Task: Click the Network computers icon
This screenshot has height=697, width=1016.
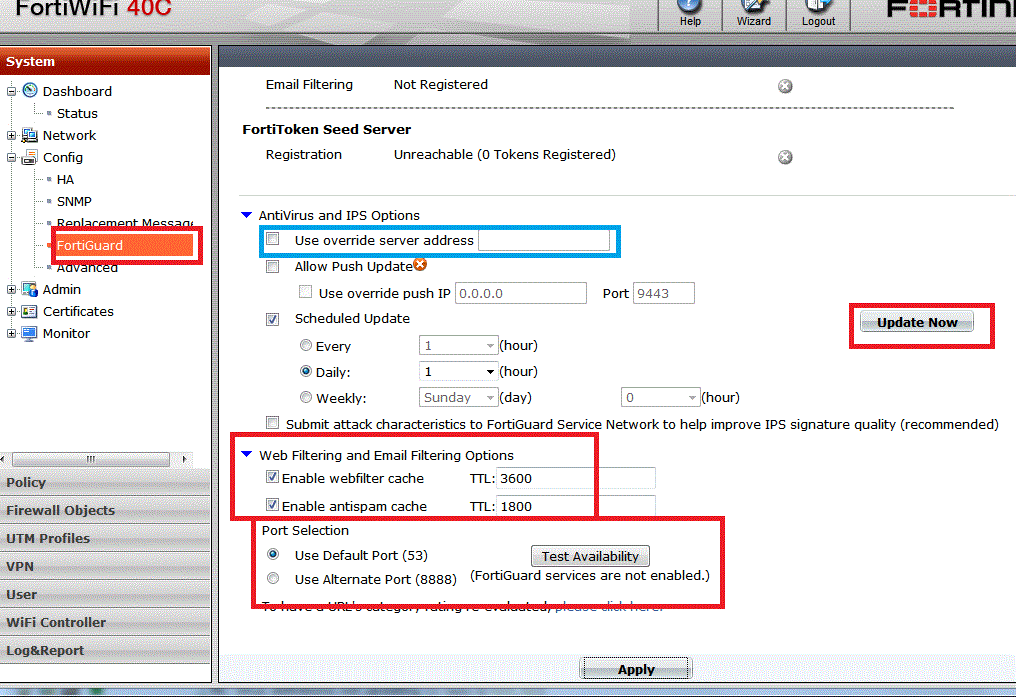Action: pyautogui.click(x=30, y=135)
